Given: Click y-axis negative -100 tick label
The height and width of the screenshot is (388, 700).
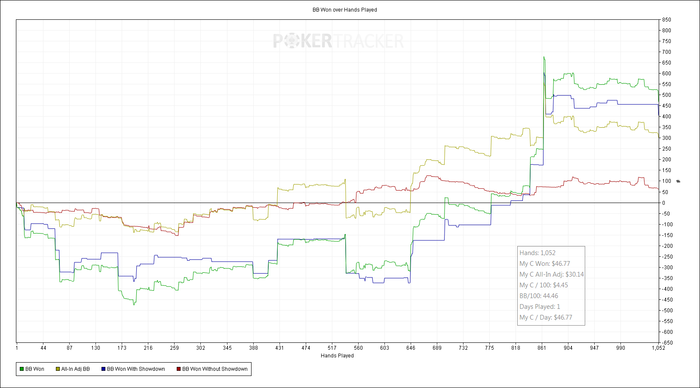Looking at the screenshot, I should [667, 224].
